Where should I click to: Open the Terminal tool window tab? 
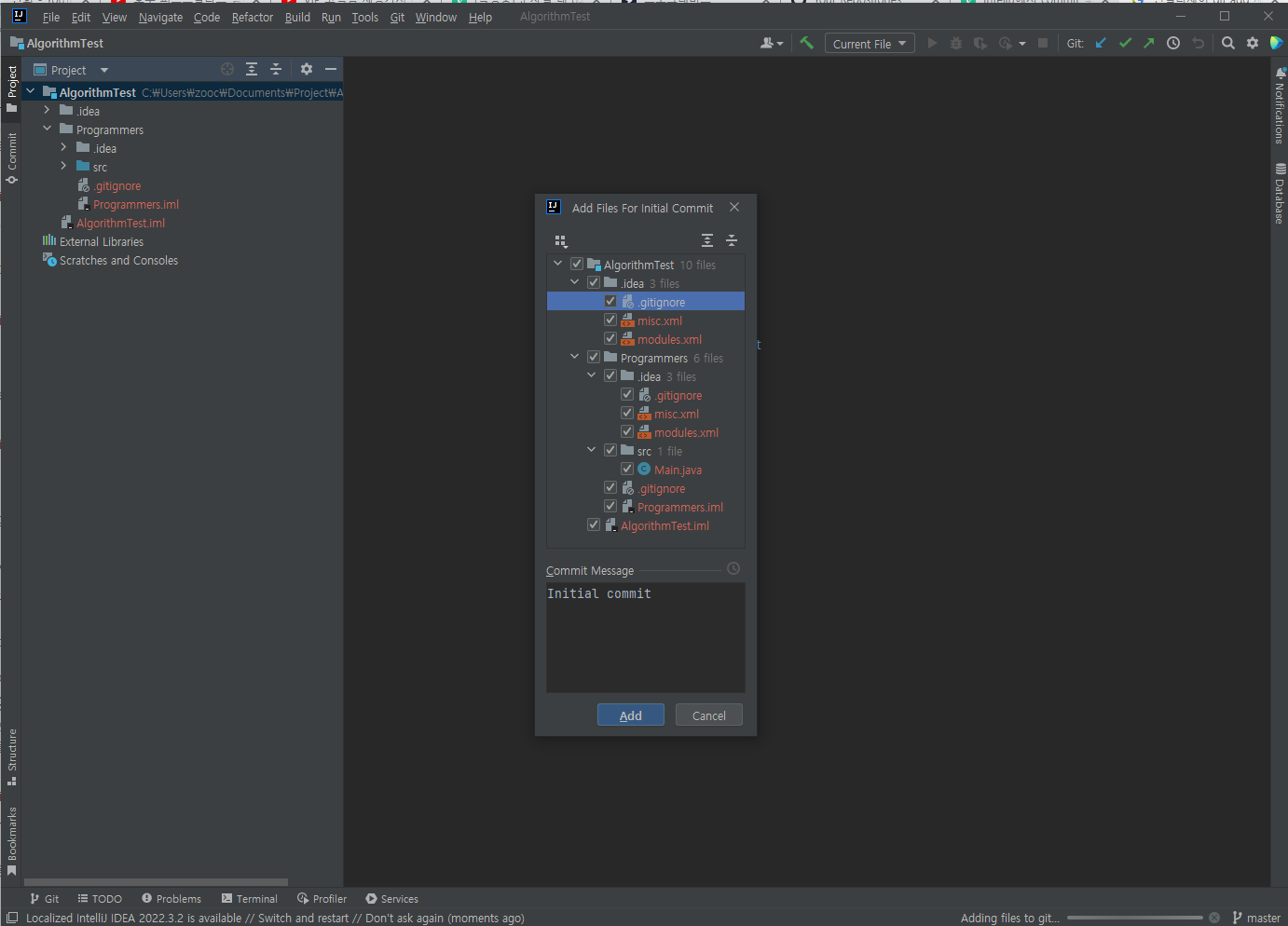click(x=250, y=899)
